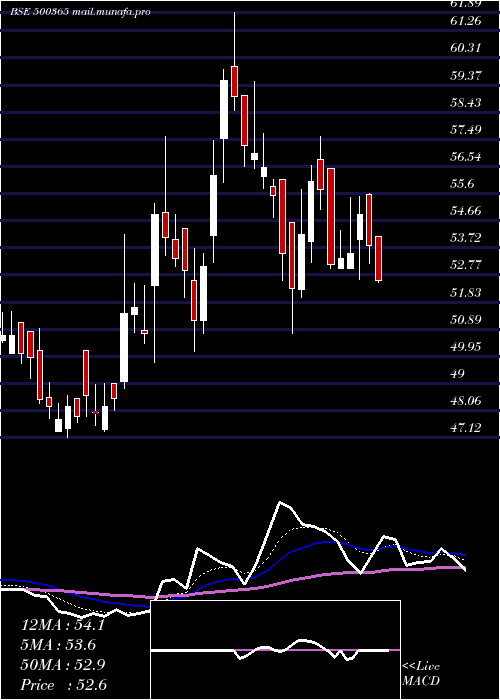The width and height of the screenshot is (500, 700).
Task: Click the 59.37 price axis label
Action: coord(466,75)
